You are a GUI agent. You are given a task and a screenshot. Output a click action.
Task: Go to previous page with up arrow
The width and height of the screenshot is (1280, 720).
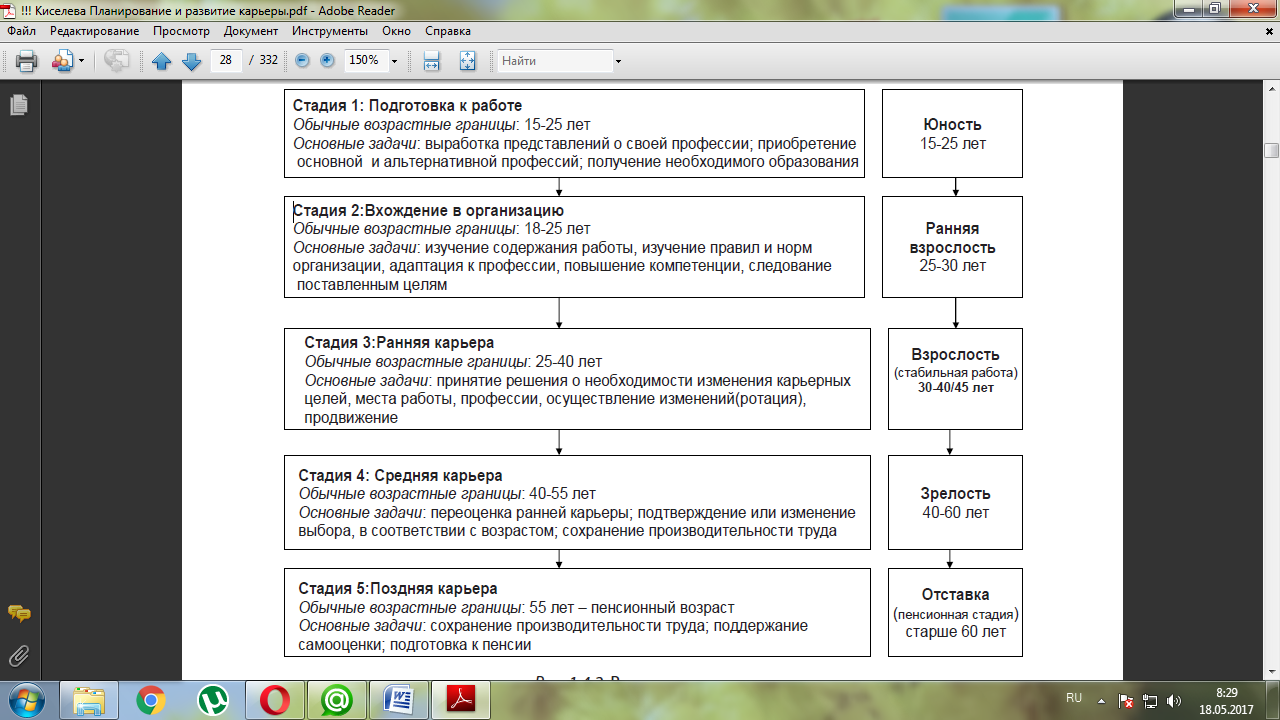pos(162,61)
